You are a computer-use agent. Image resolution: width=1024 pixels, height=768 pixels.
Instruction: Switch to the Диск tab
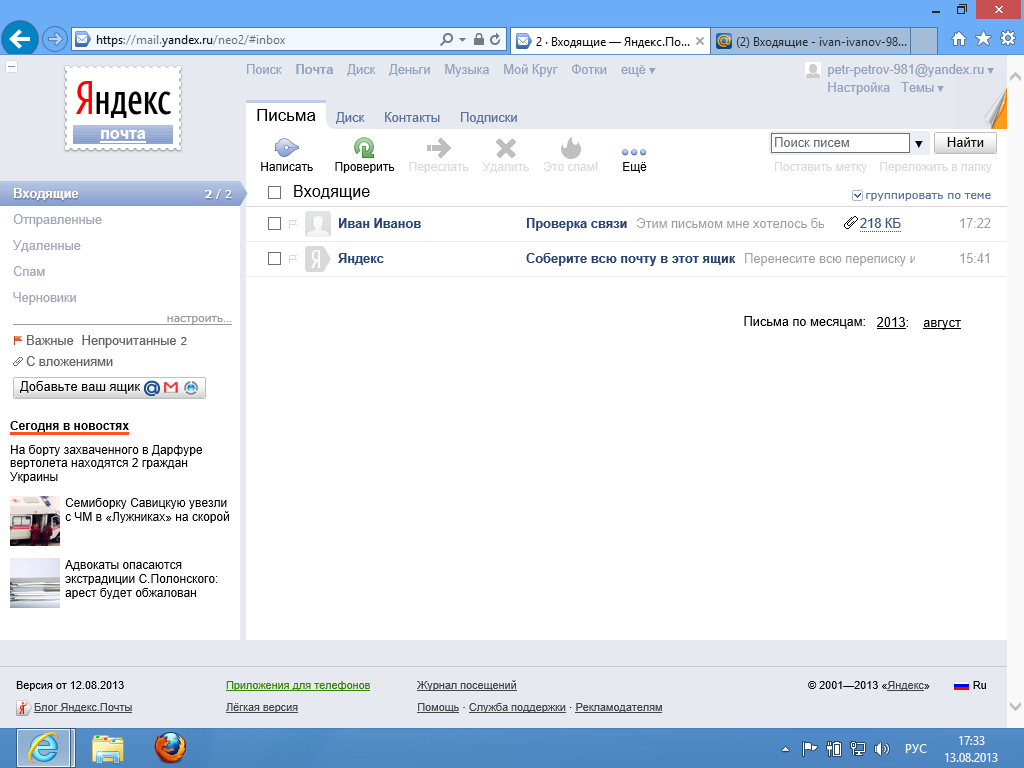(350, 118)
